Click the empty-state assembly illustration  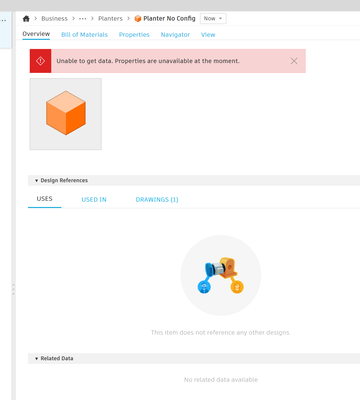(221, 275)
